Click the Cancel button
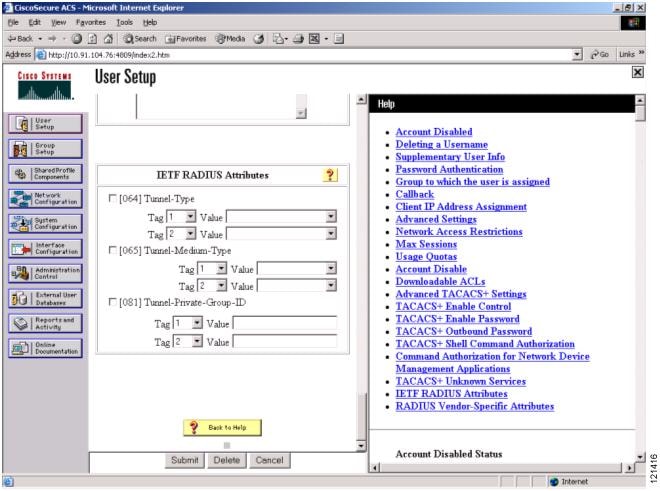The image size is (660, 491). pyautogui.click(x=269, y=460)
